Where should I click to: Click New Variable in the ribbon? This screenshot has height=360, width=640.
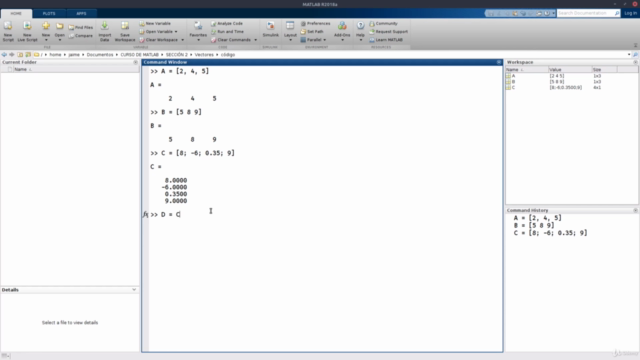point(156,23)
